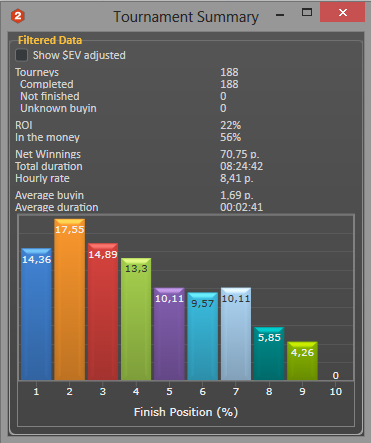Viewport: 371px width, 443px height.
Task: Click axis label 10 on the chart
Action: (336, 391)
